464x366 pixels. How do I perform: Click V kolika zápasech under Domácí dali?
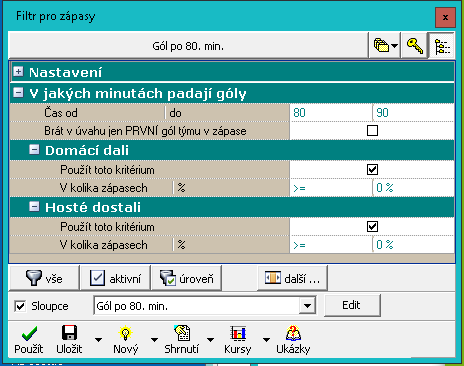tap(104, 188)
